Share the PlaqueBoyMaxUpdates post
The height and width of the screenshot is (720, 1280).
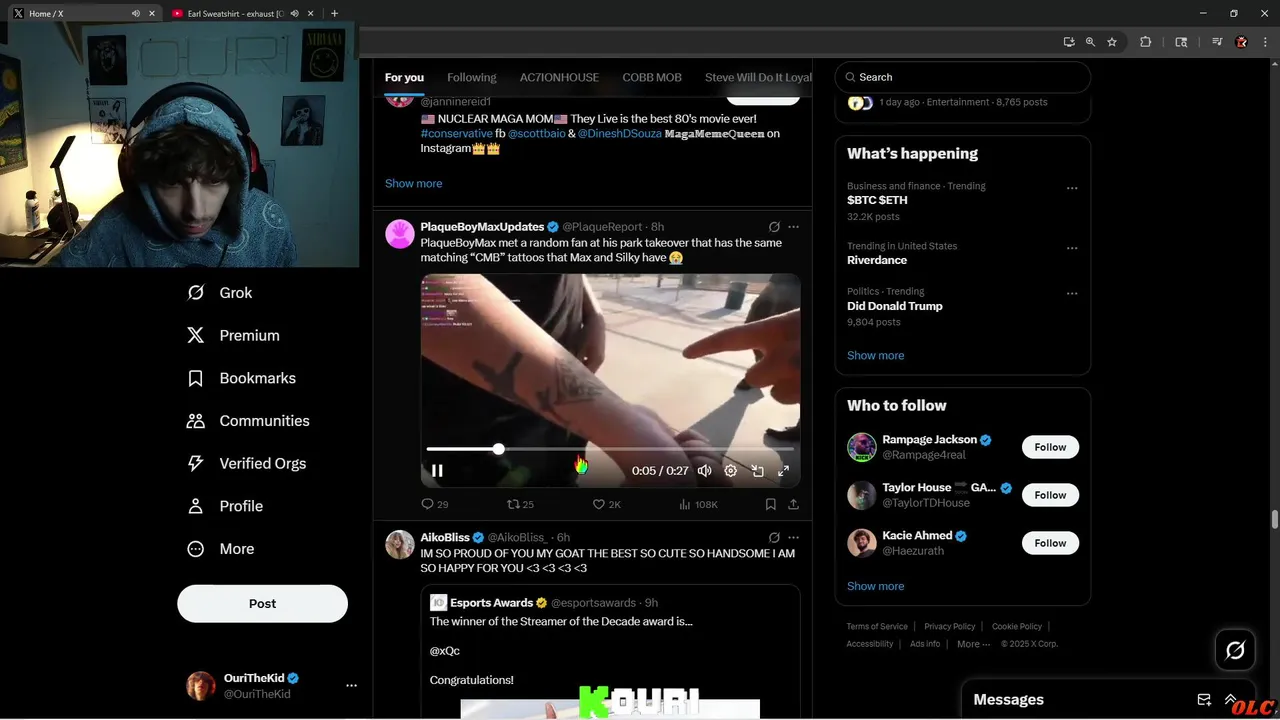pyautogui.click(x=794, y=505)
